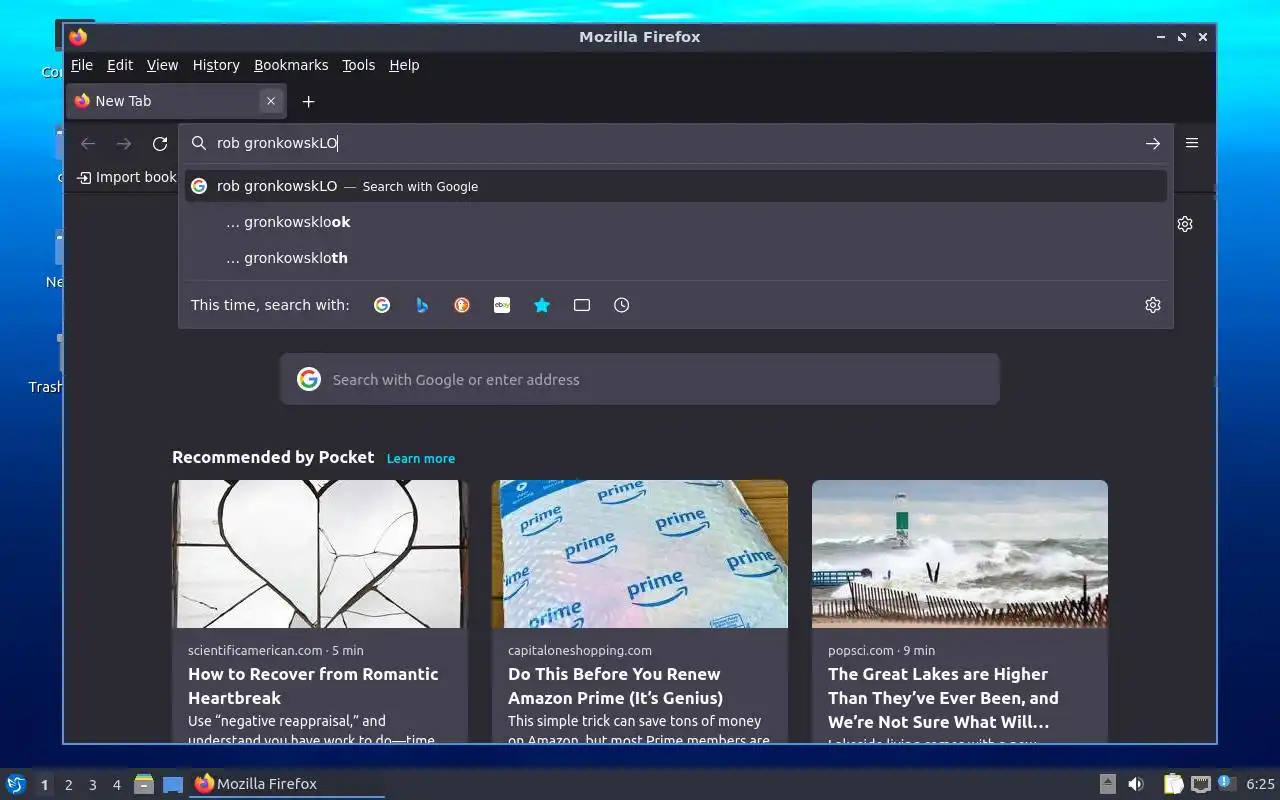Click the volume icon in system tray
This screenshot has width=1280, height=800.
click(x=1136, y=784)
